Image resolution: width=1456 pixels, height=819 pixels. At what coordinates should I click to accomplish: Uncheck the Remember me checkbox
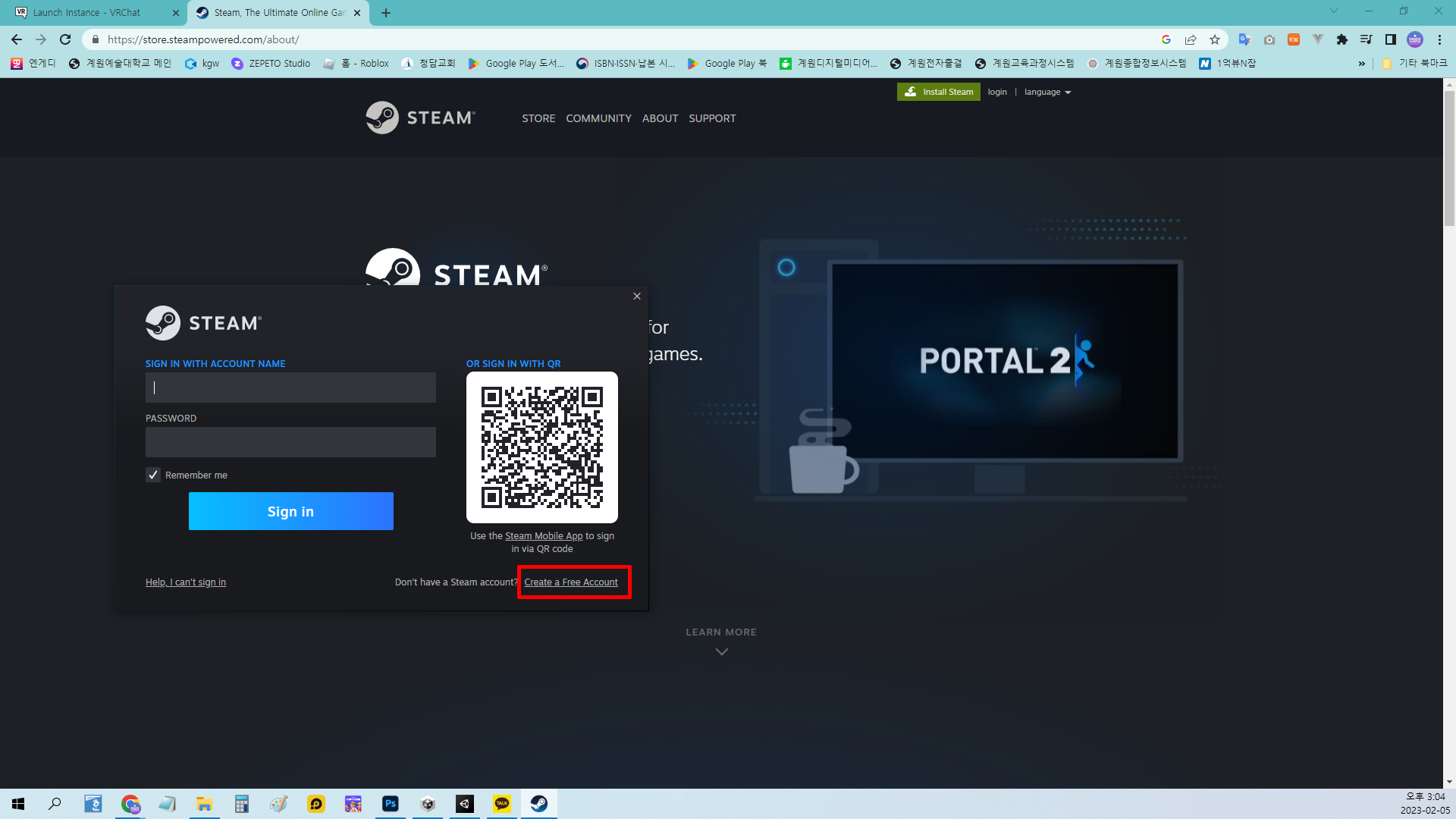coord(153,475)
